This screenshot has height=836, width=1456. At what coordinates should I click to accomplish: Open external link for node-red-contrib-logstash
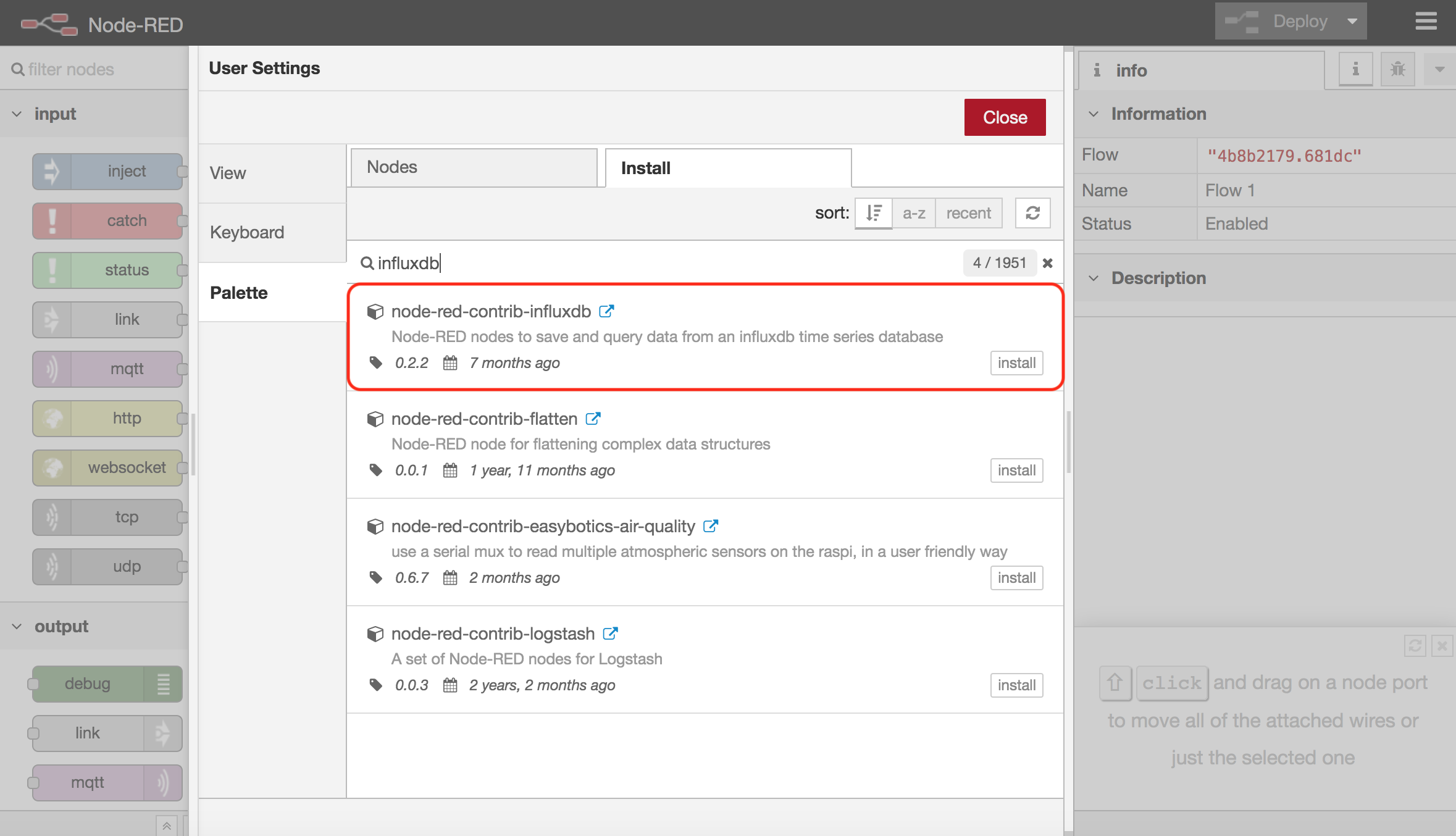click(x=610, y=633)
